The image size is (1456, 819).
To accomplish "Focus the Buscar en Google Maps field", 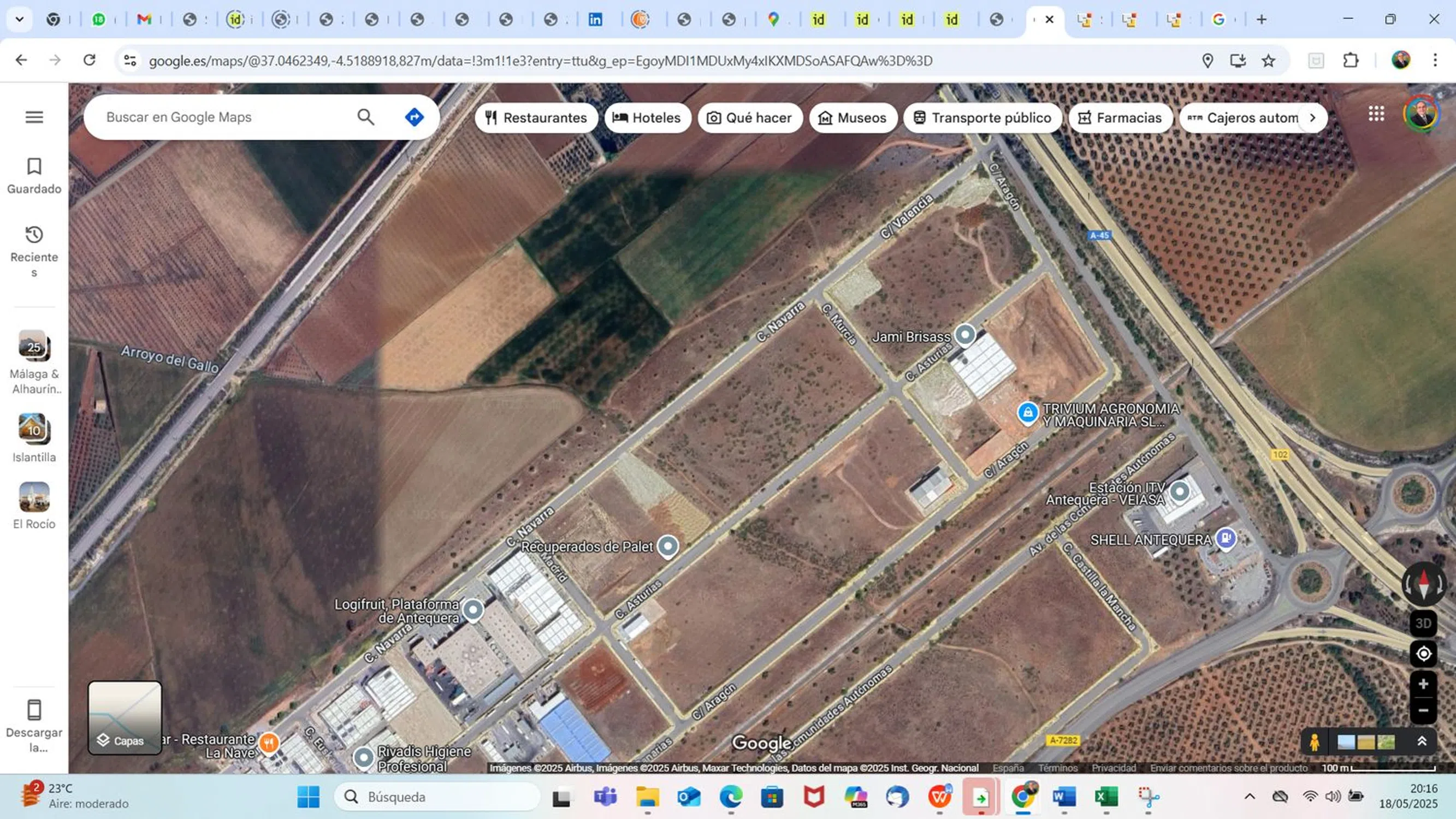I will tap(226, 117).
